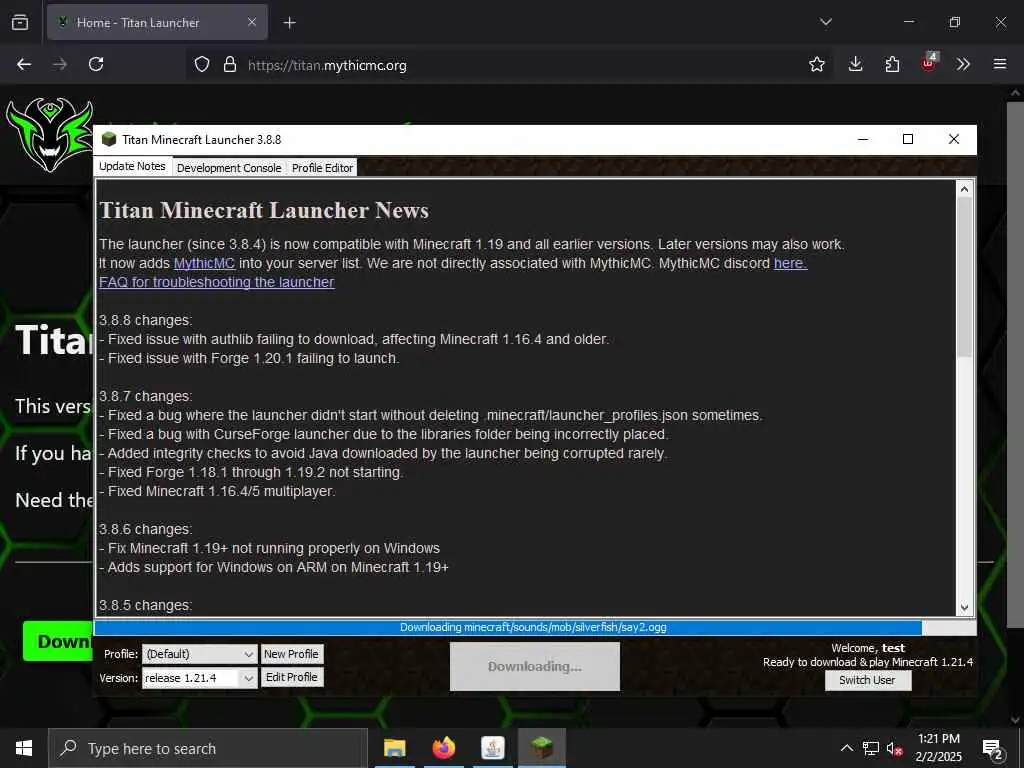Open the MythicMC discord 'here' link
This screenshot has width=1024, height=768.
point(790,263)
